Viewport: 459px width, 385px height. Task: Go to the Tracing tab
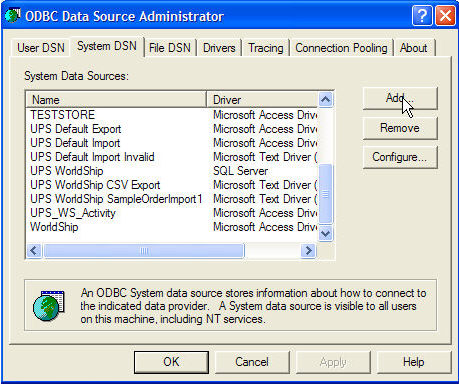tap(266, 48)
